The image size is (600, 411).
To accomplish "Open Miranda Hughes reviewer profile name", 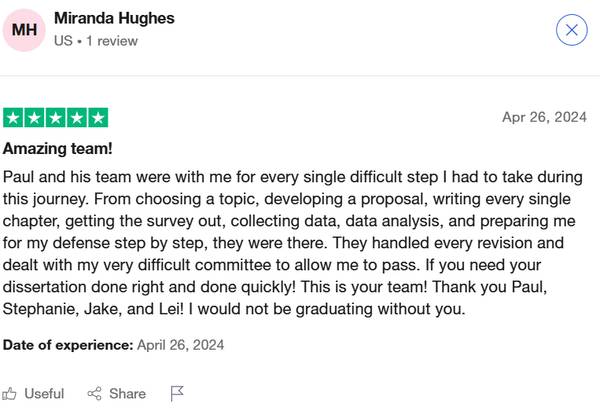I will coord(114,18).
